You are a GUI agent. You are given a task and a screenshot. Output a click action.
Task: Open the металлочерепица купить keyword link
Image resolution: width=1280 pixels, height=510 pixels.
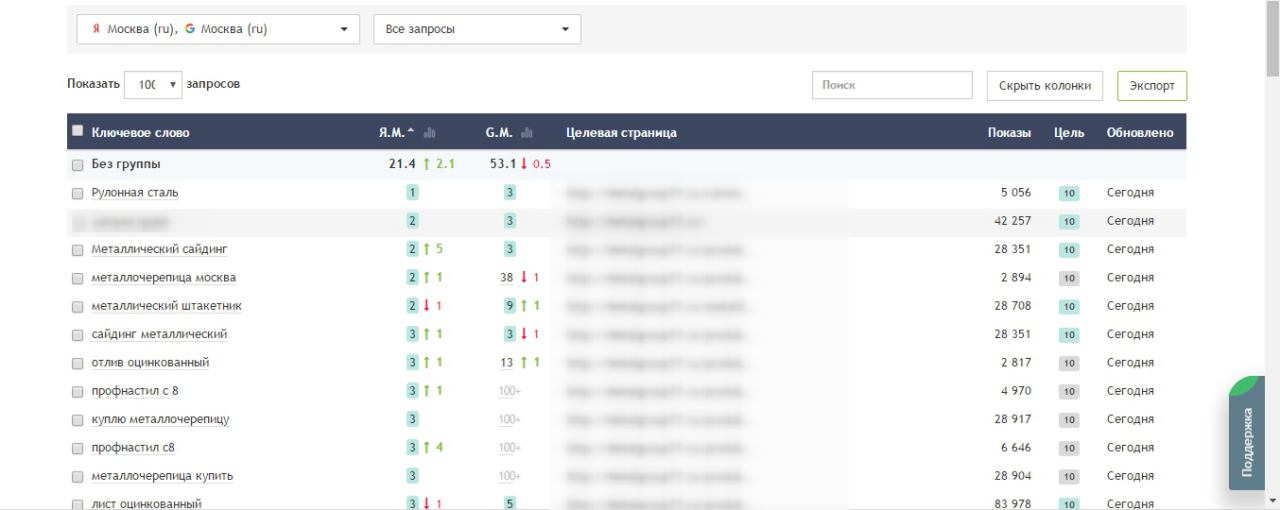pos(161,475)
